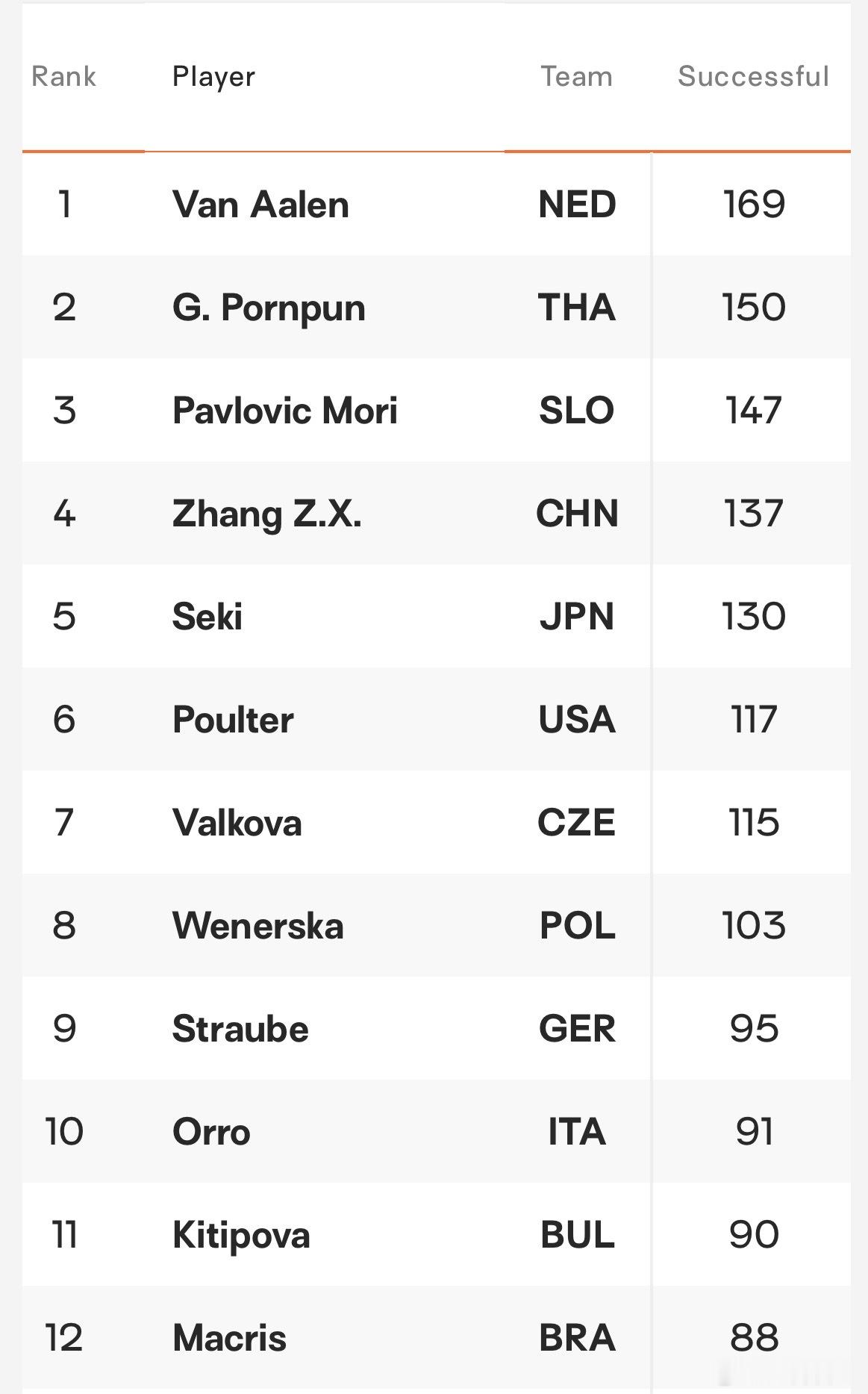Open Kitipova player profile
This screenshot has height=1394, width=868.
pos(241,1236)
